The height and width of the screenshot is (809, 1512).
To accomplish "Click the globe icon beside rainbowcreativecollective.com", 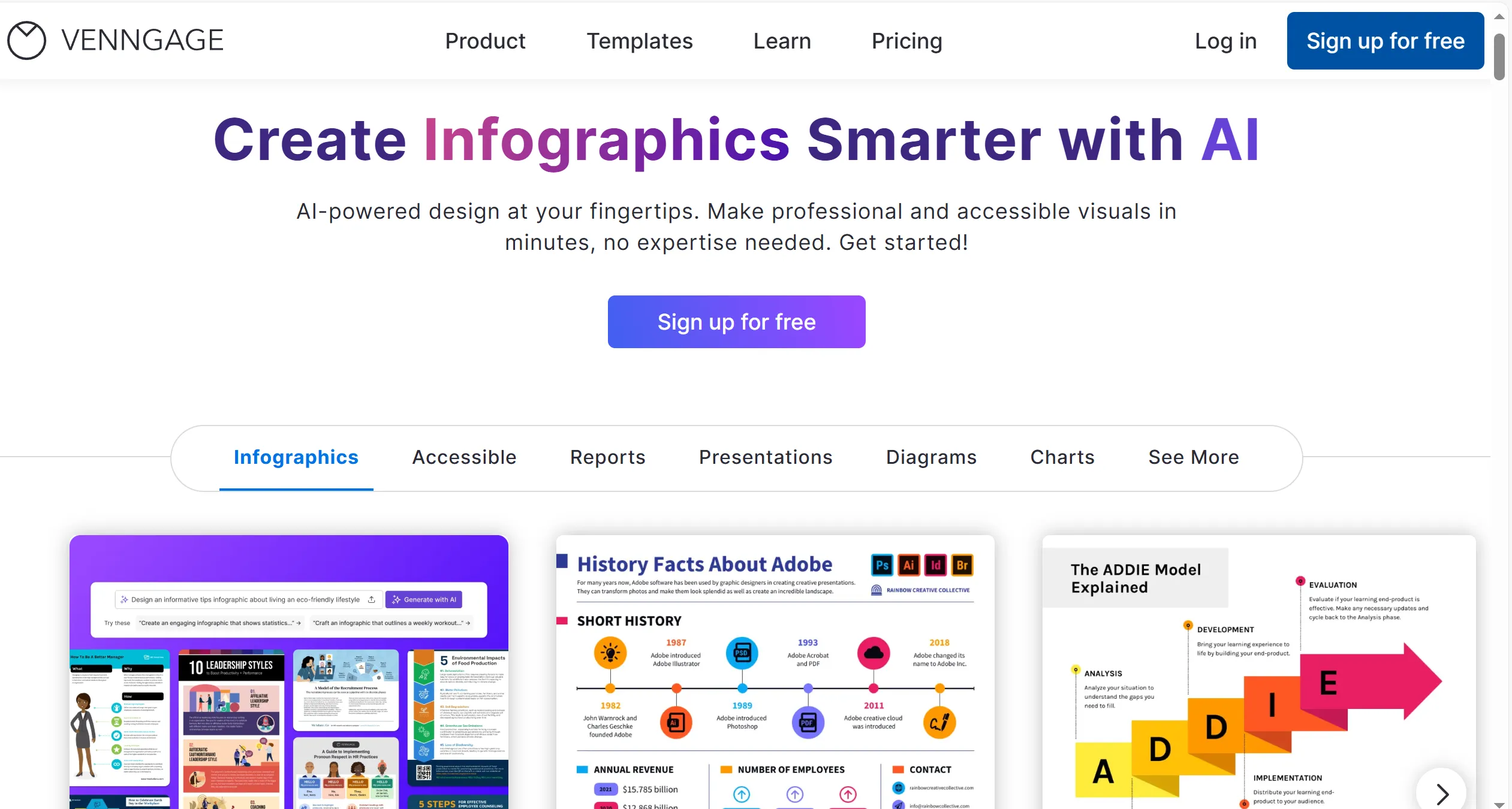I will point(898,787).
